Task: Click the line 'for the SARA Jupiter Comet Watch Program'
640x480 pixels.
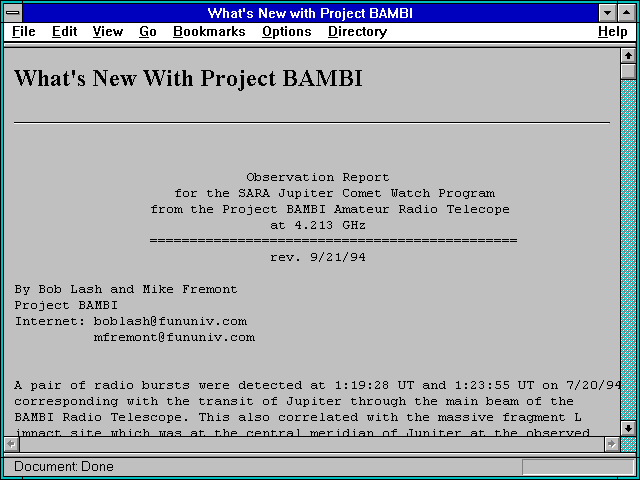Action: (335, 193)
